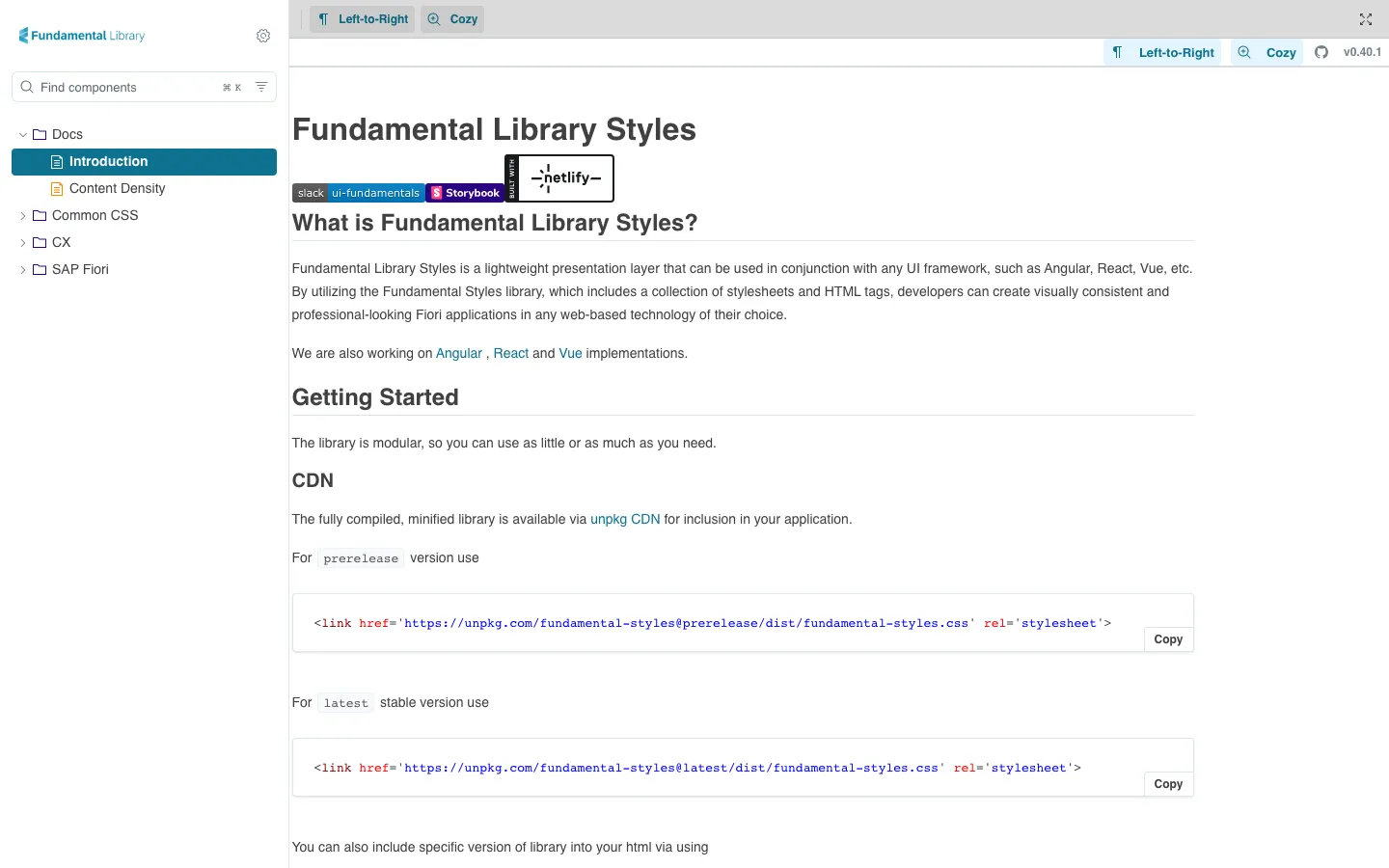Click the Common CSS folder icon
This screenshot has width=1389, height=868.
coord(40,215)
